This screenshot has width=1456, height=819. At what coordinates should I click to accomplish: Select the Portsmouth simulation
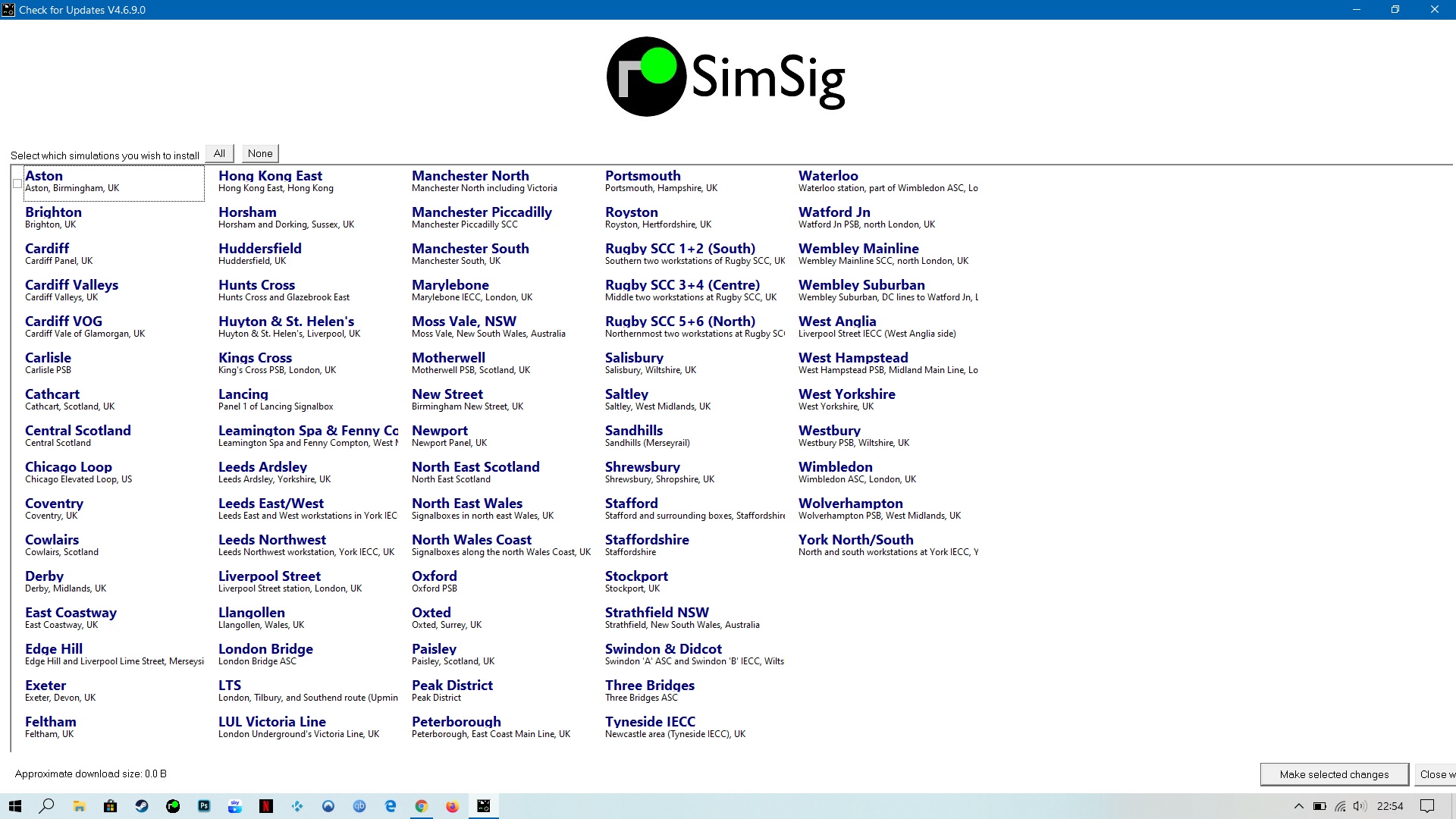coord(661,180)
